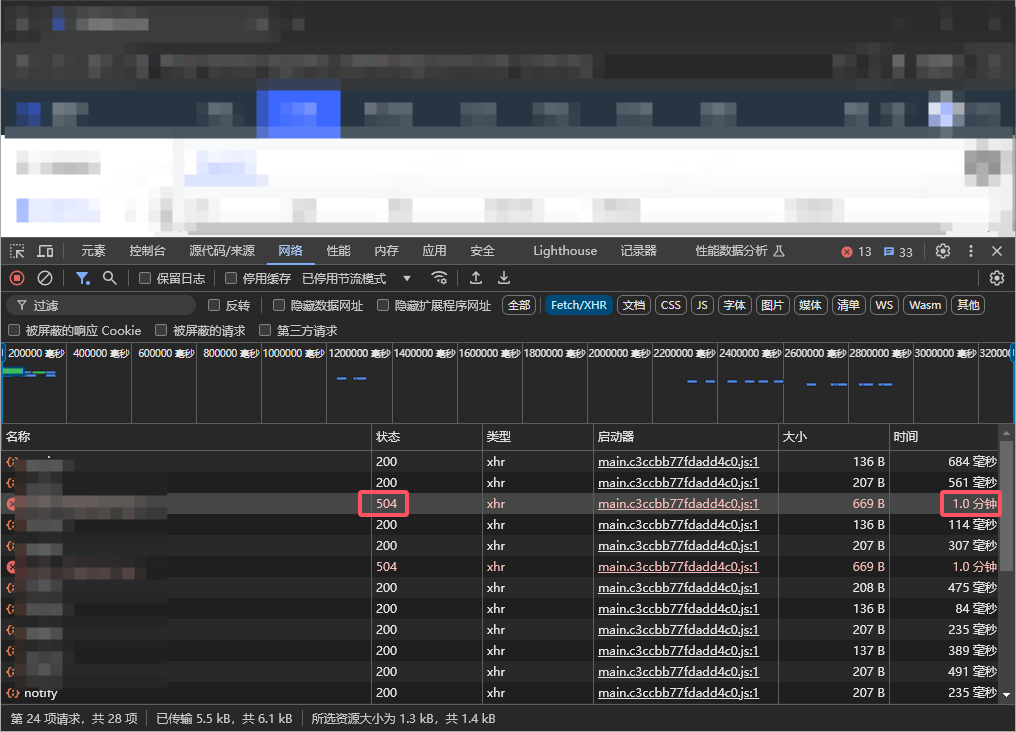
Task: Click the import HAR upload icon
Action: click(476, 278)
